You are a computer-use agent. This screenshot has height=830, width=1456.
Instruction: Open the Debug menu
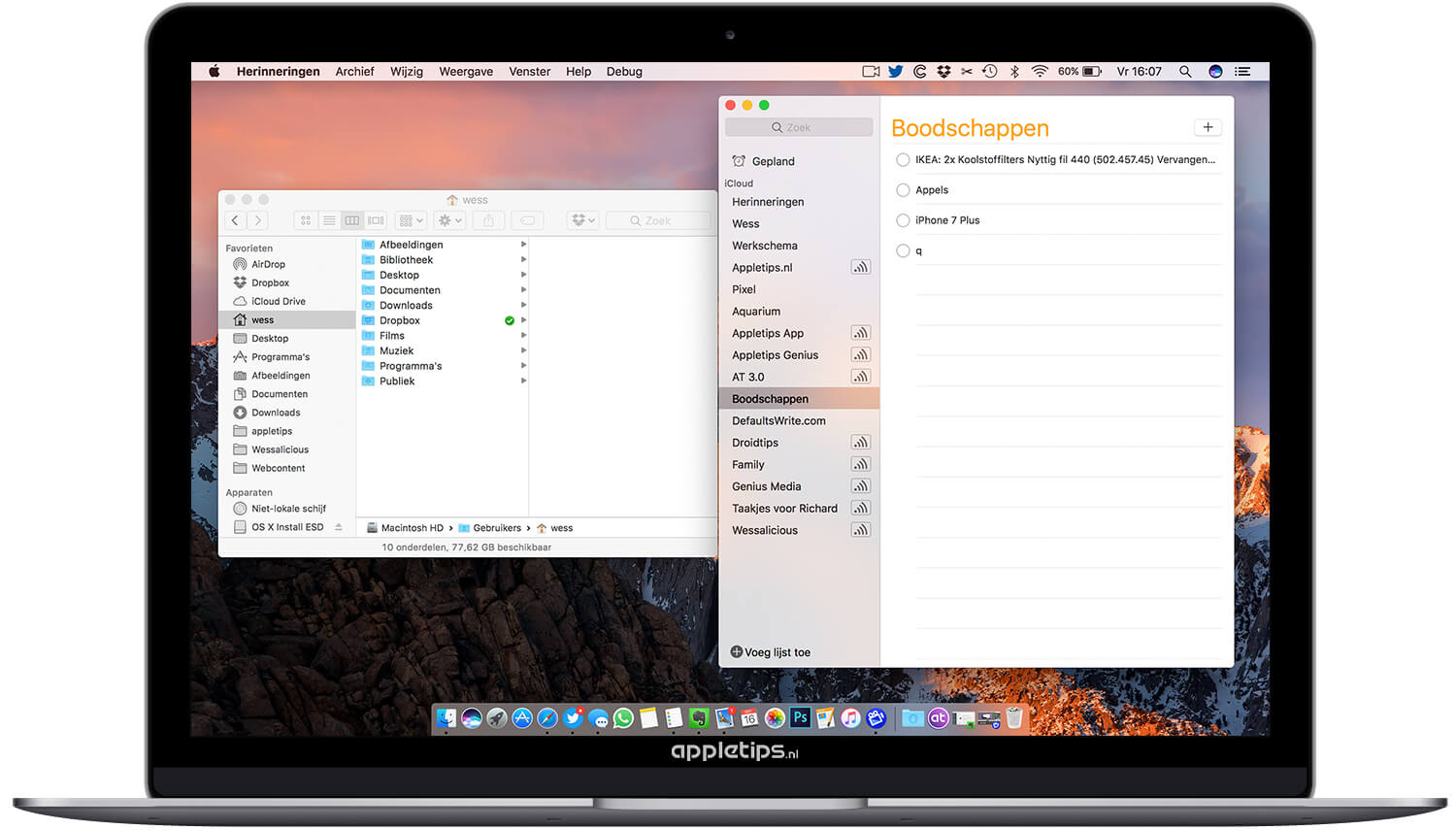coord(624,72)
